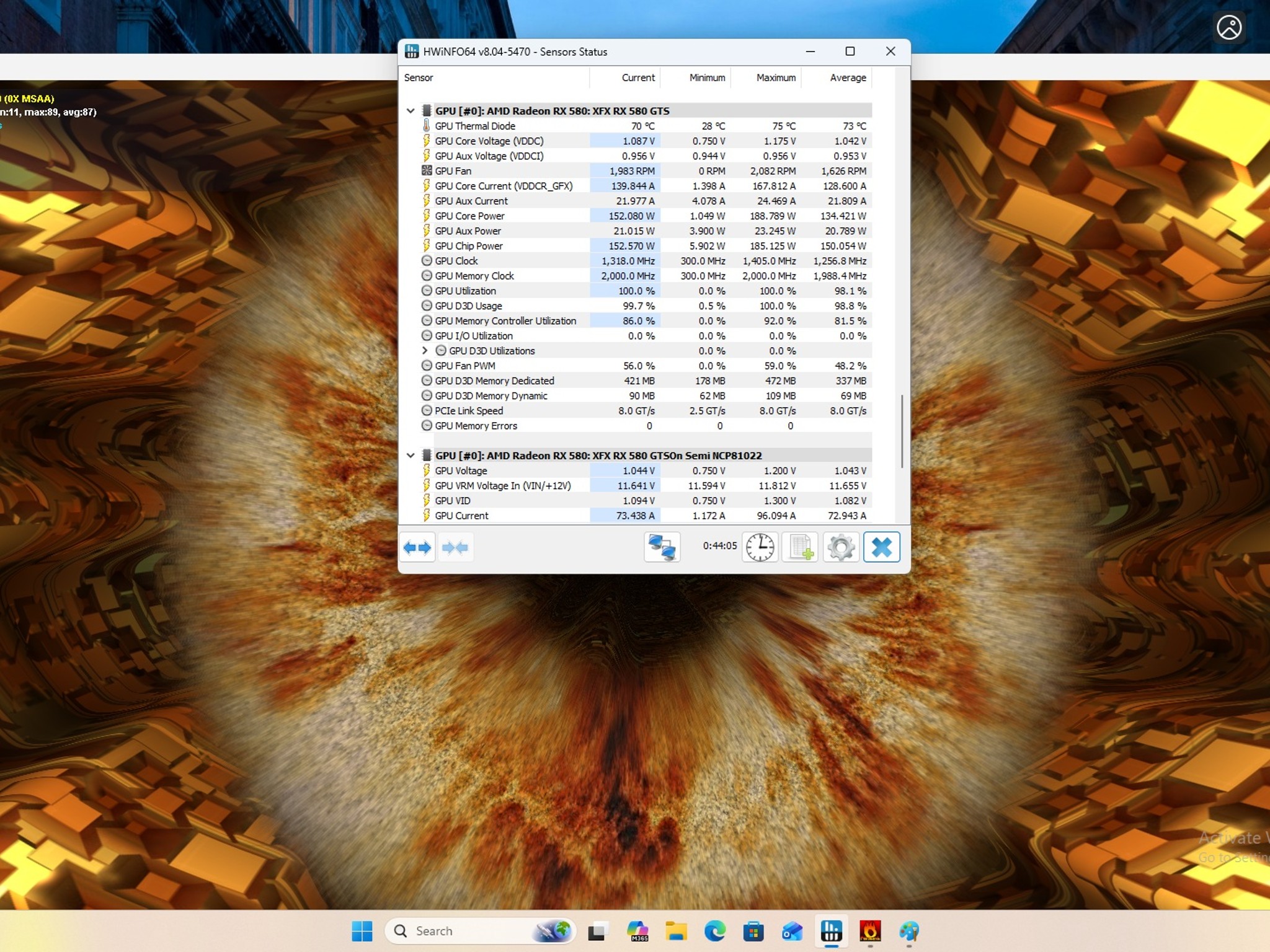Screen dimensions: 1270x952
Task: Click the HWiNFO64 icon in the title bar
Action: 412,51
